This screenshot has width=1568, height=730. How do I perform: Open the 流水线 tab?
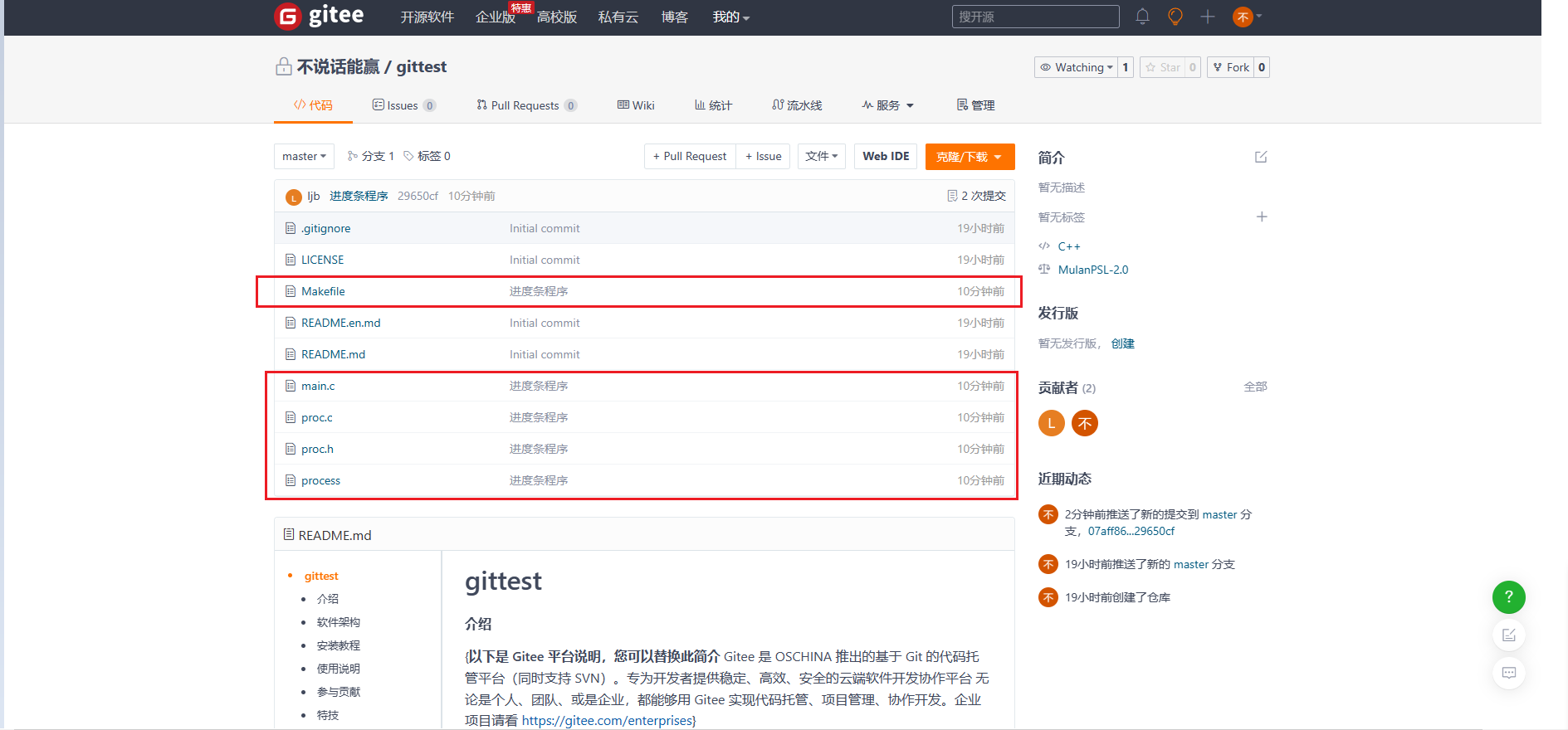(797, 105)
